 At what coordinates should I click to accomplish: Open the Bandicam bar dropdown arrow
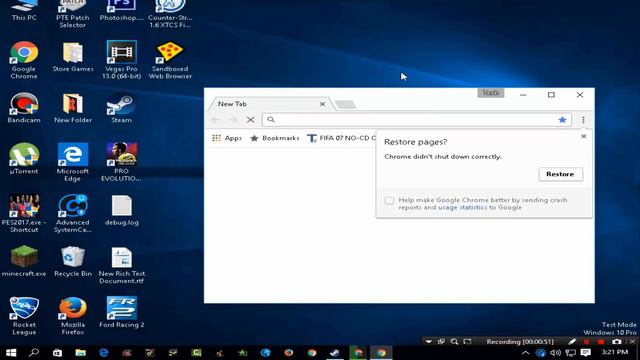(428, 342)
